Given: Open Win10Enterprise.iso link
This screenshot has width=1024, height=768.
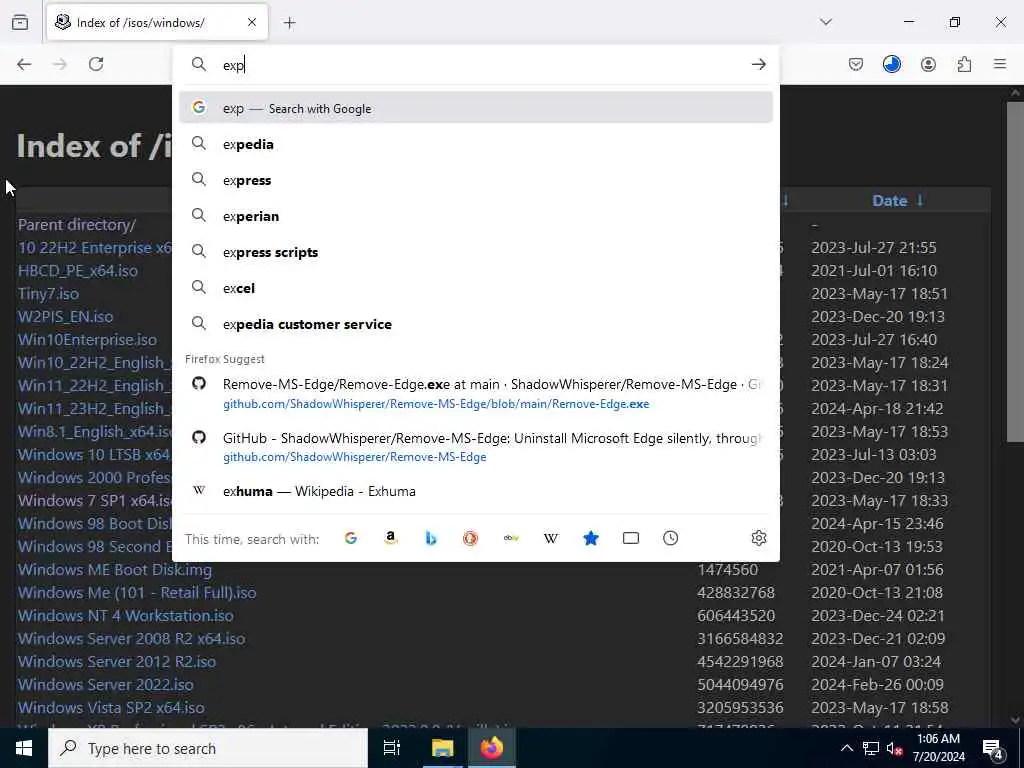Looking at the screenshot, I should pyautogui.click(x=87, y=340).
